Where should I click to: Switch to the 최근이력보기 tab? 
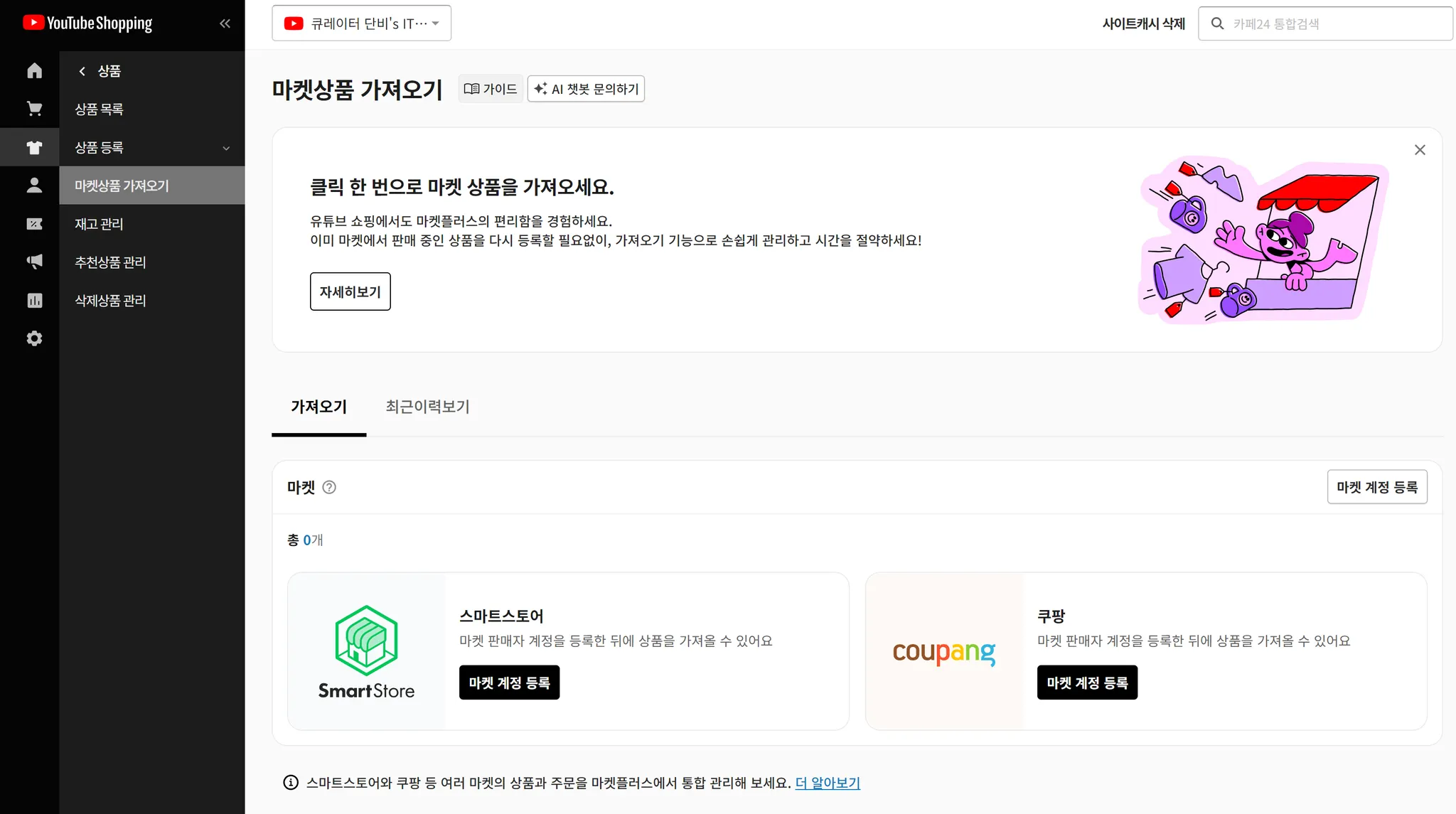(x=427, y=406)
